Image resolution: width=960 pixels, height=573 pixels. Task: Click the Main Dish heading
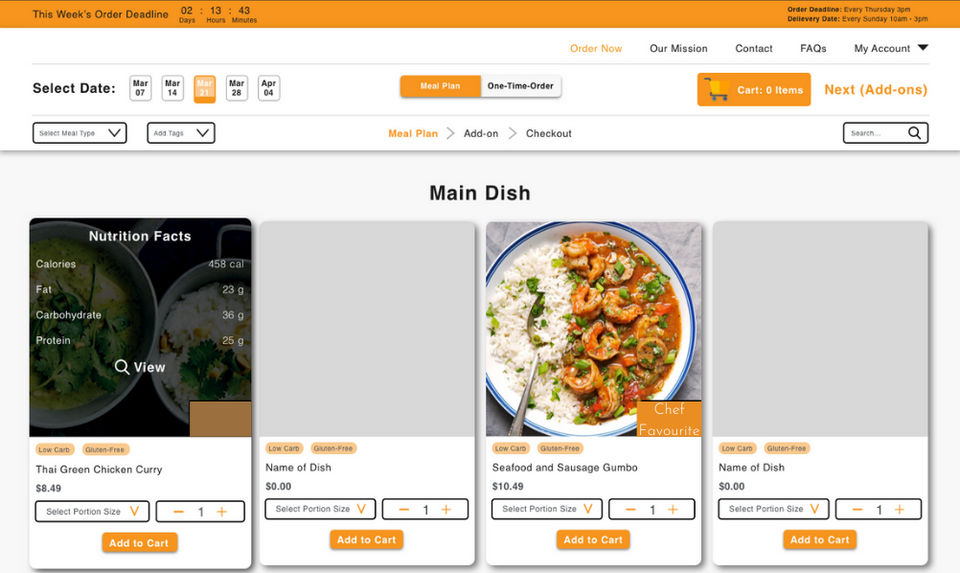click(x=479, y=193)
